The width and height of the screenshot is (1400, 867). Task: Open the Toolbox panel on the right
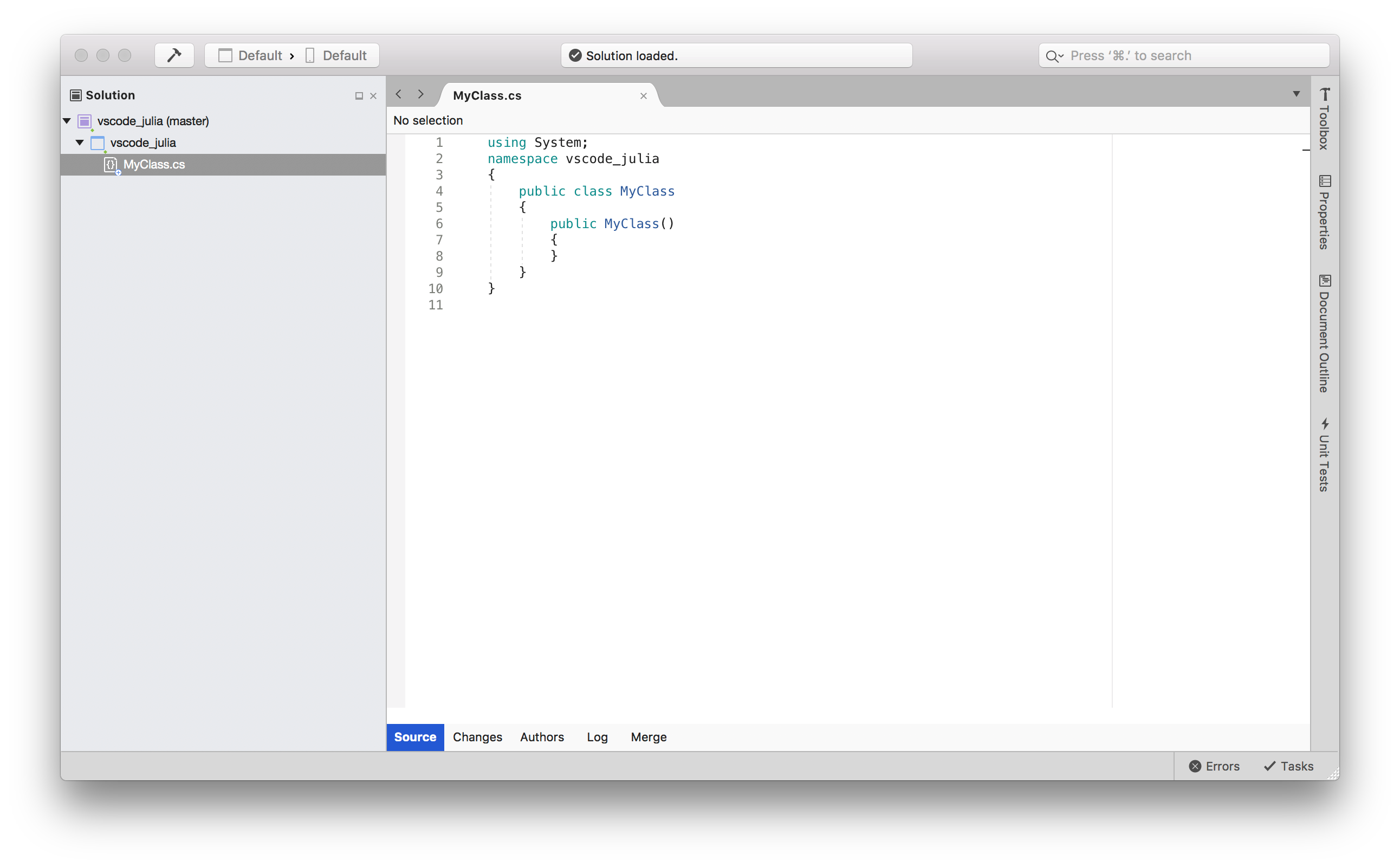[x=1325, y=118]
